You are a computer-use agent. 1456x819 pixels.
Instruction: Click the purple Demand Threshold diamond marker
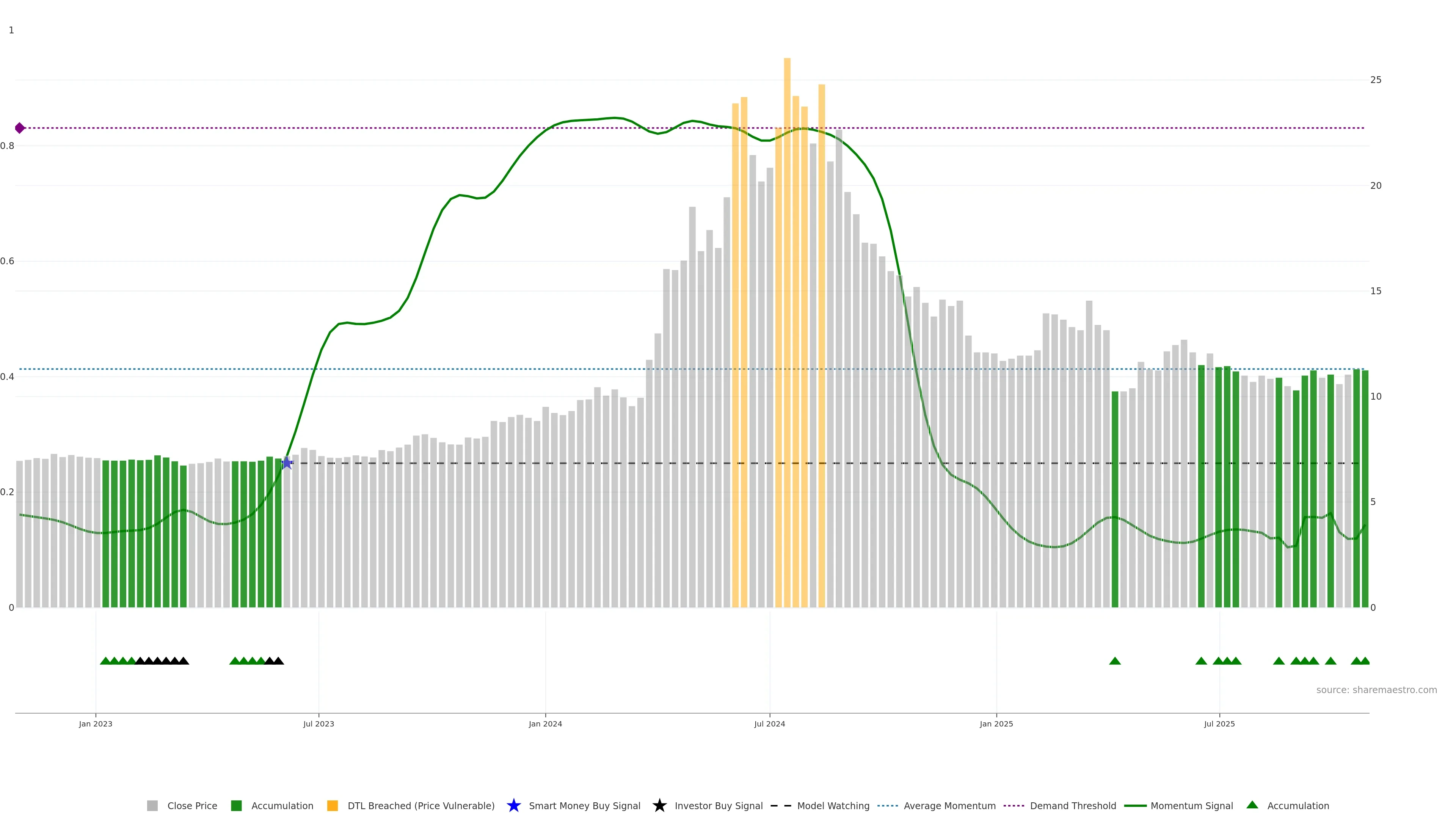20,128
